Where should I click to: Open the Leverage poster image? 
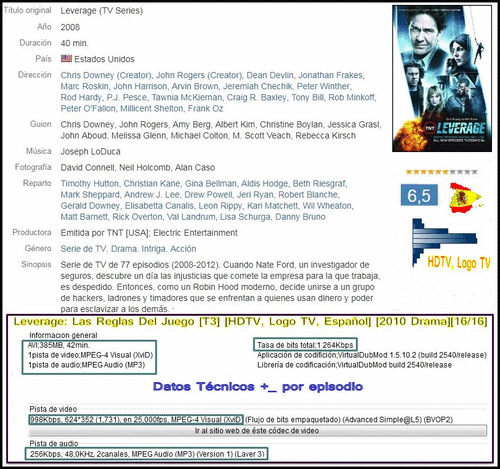coord(442,78)
